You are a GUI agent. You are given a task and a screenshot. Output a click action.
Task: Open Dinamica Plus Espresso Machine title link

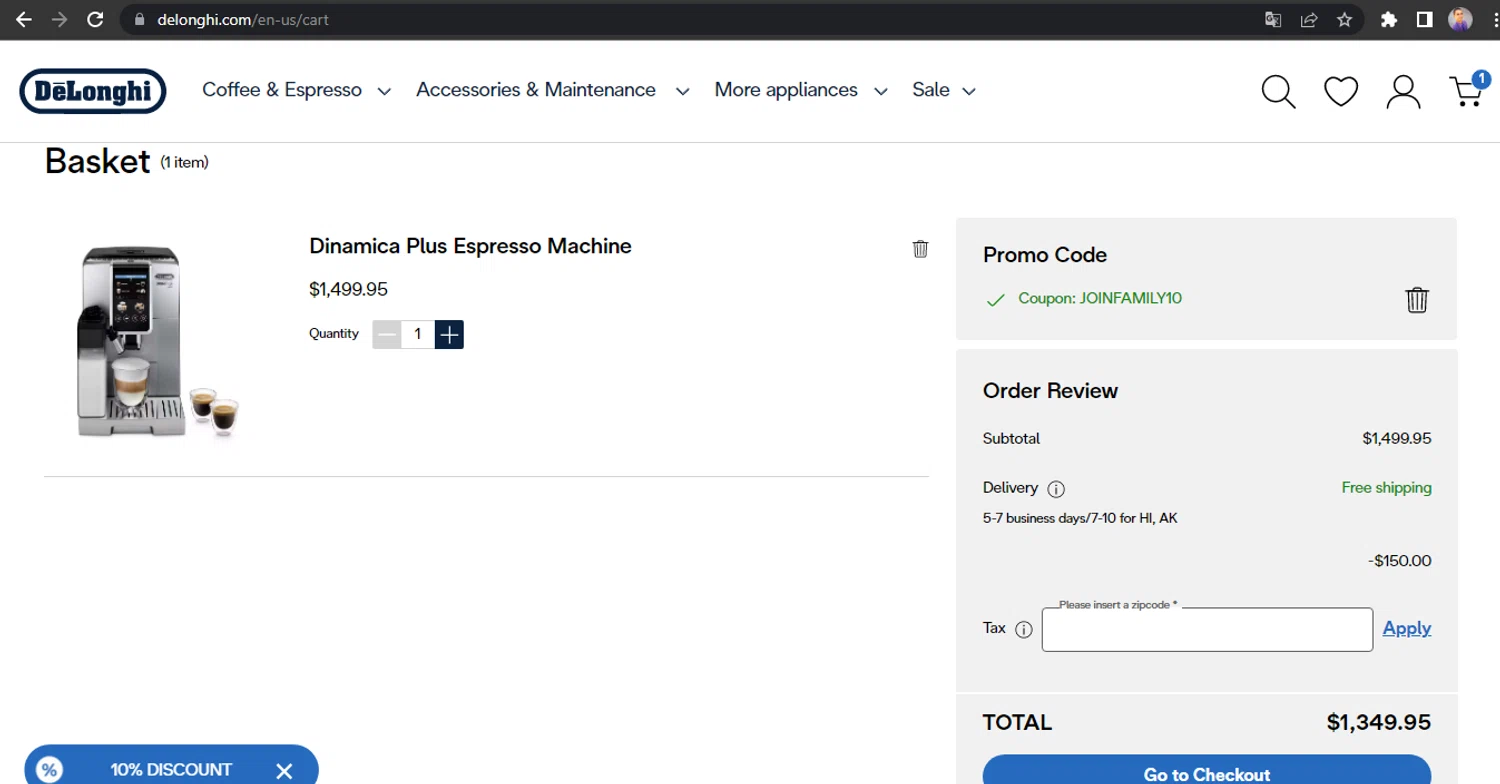[470, 246]
